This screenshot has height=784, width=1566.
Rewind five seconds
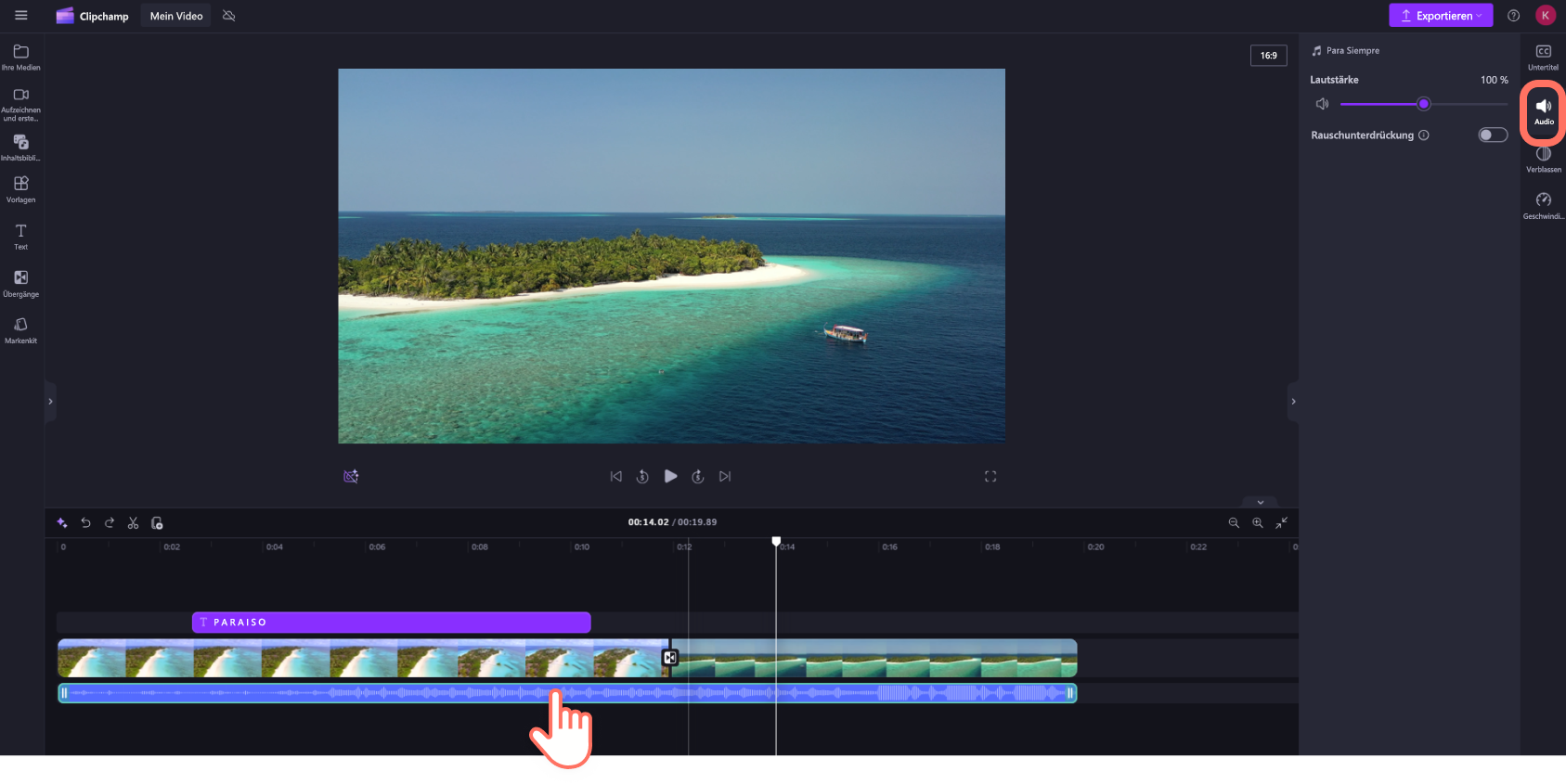642,476
